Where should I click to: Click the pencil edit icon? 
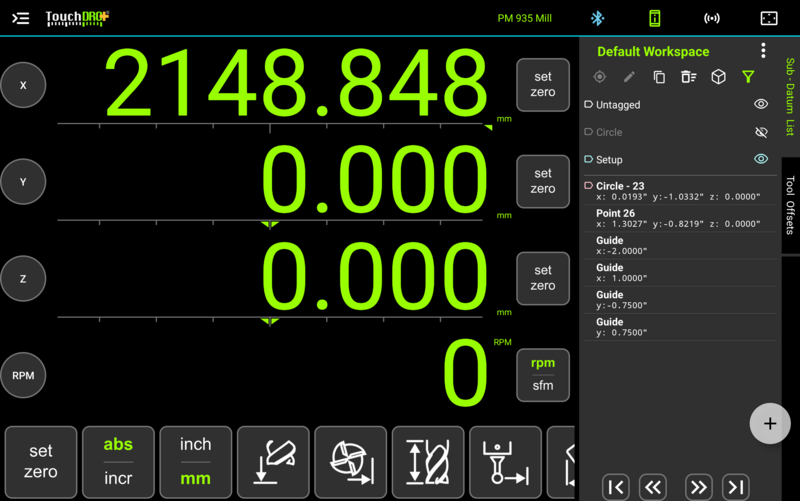pos(629,77)
